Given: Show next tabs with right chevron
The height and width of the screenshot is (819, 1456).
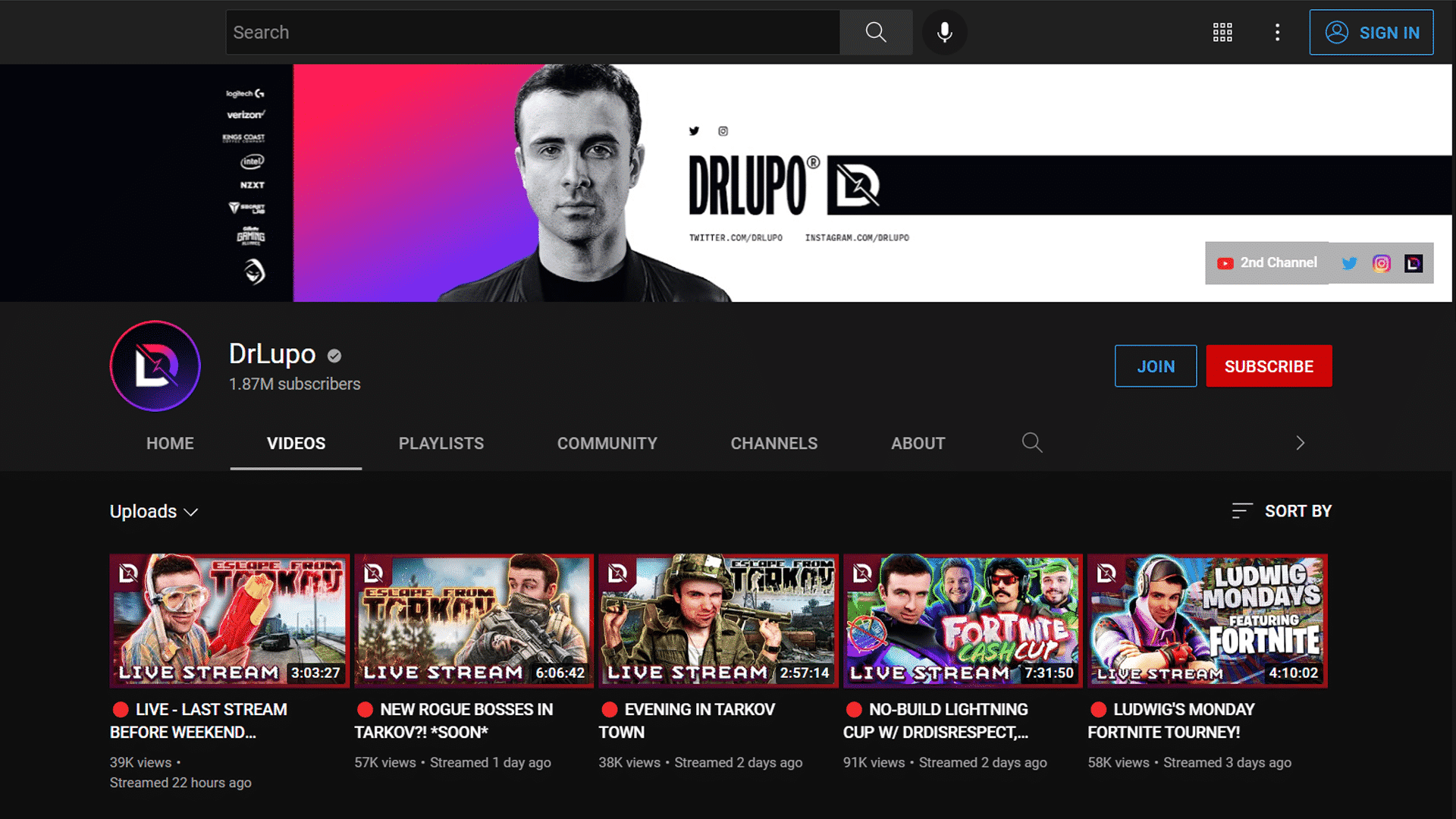Looking at the screenshot, I should (1300, 443).
